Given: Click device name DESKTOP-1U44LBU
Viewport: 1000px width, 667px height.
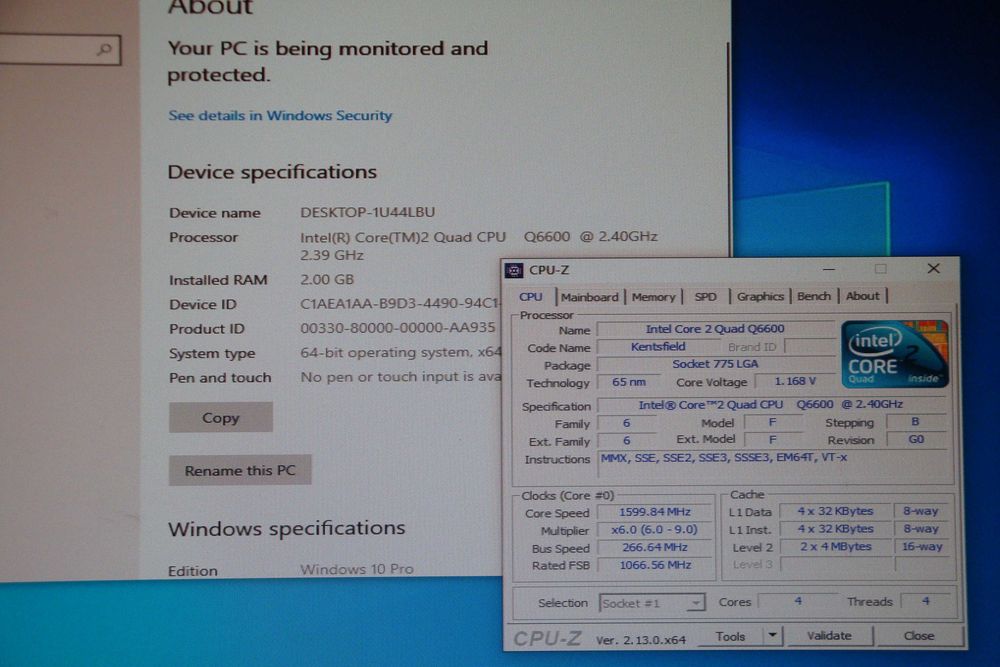Looking at the screenshot, I should point(367,212).
